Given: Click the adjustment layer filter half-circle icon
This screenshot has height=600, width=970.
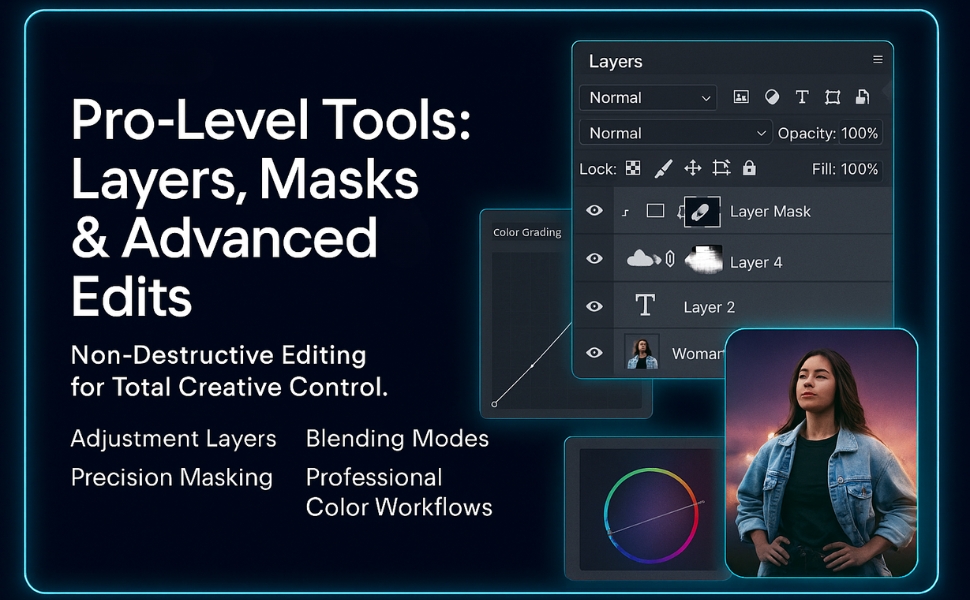Looking at the screenshot, I should tap(772, 97).
